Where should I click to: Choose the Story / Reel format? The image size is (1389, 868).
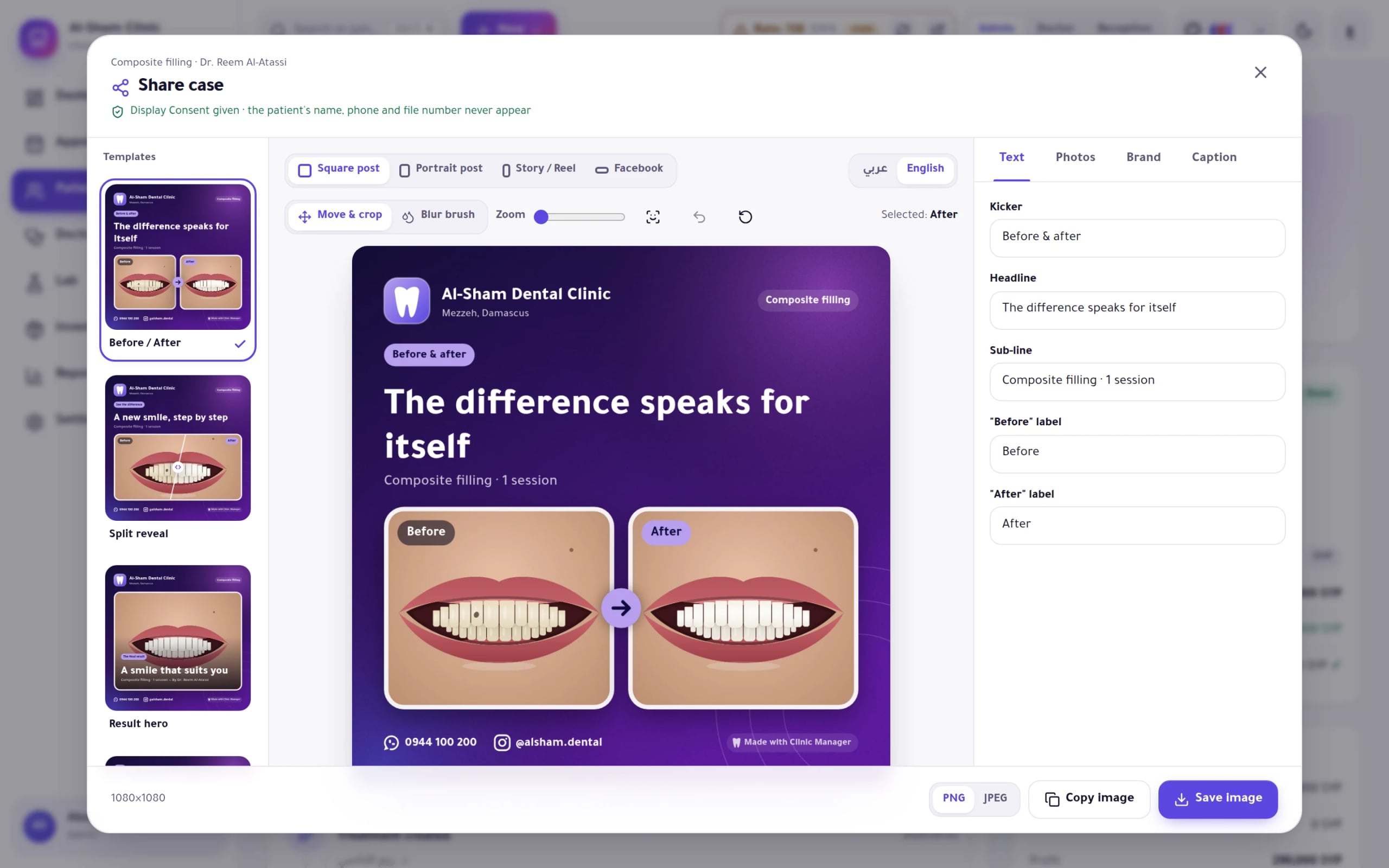coord(538,169)
